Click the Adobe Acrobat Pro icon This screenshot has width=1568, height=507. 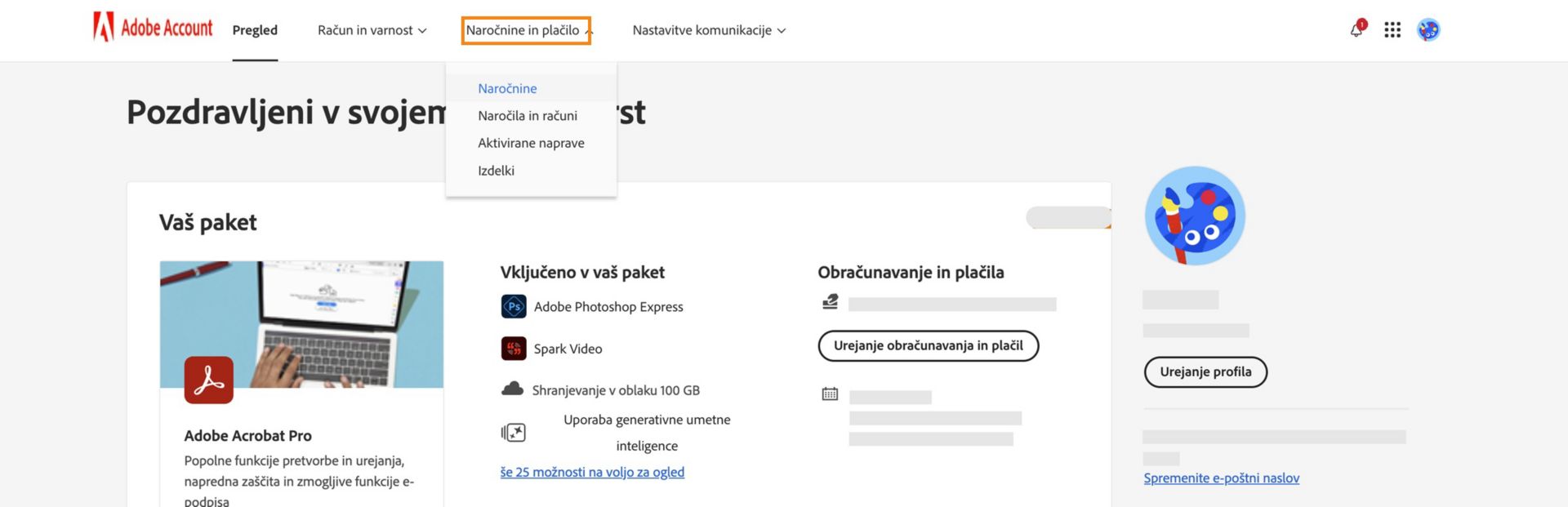[209, 380]
